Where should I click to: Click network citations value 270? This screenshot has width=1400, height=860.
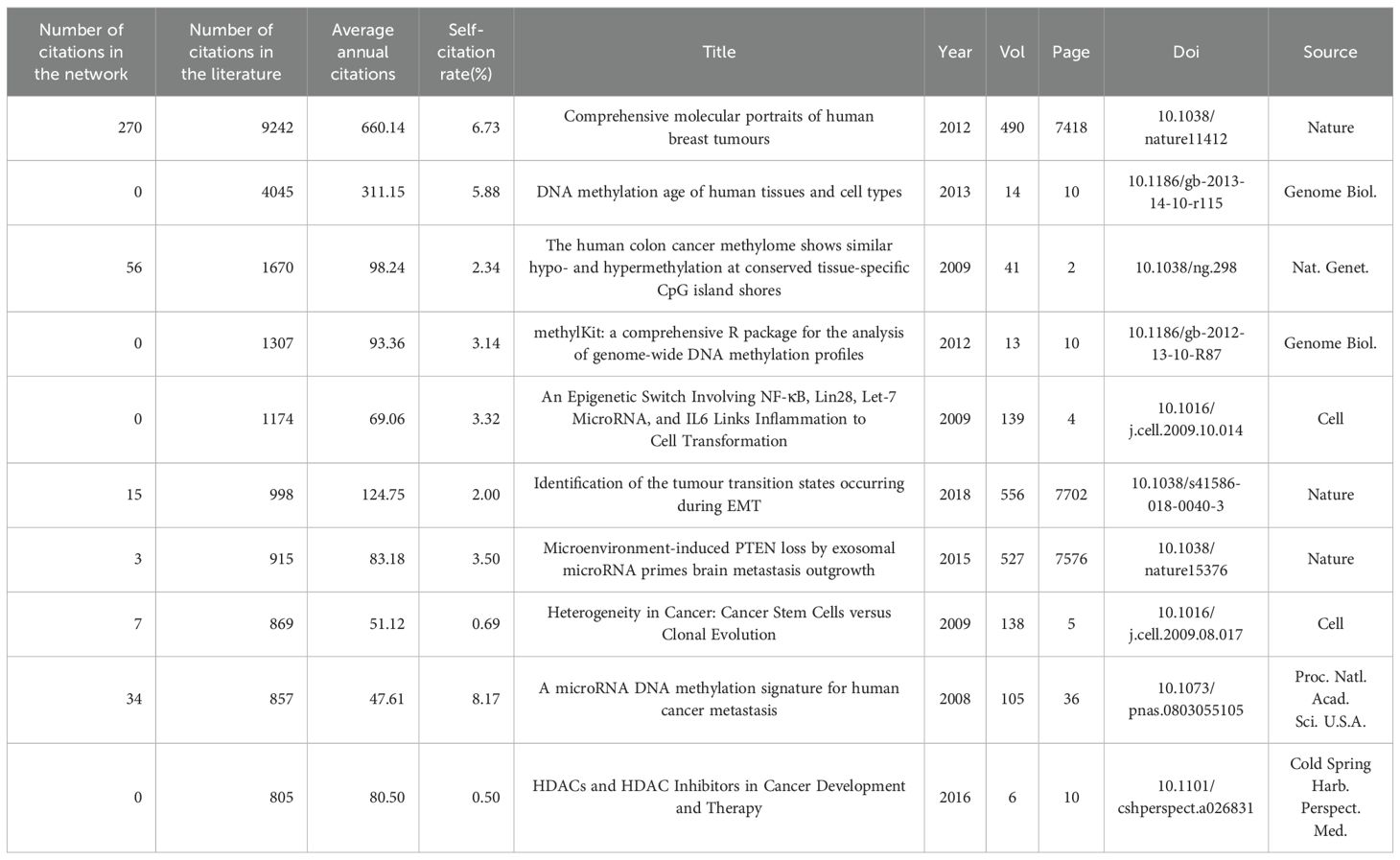[x=129, y=128]
